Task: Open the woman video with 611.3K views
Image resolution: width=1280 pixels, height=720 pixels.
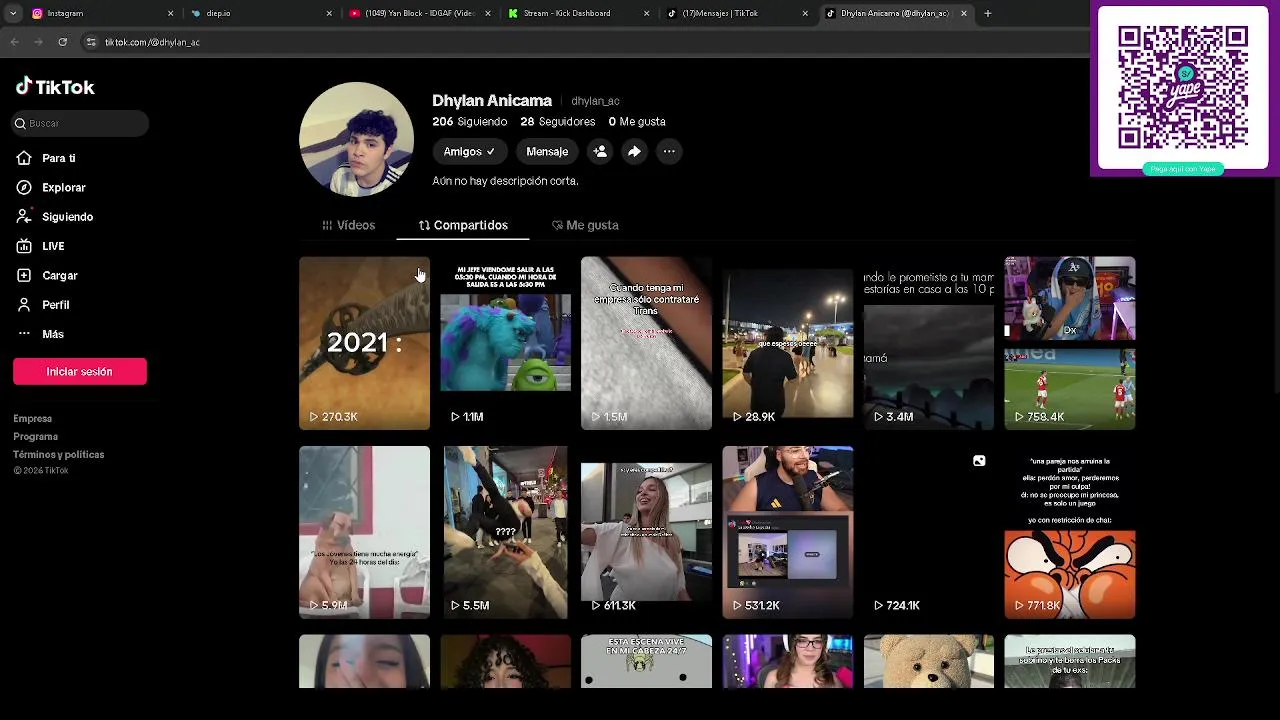Action: [646, 532]
